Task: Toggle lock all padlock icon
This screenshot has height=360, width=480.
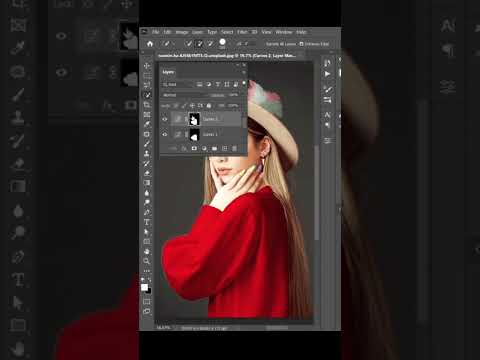Action: (209, 106)
